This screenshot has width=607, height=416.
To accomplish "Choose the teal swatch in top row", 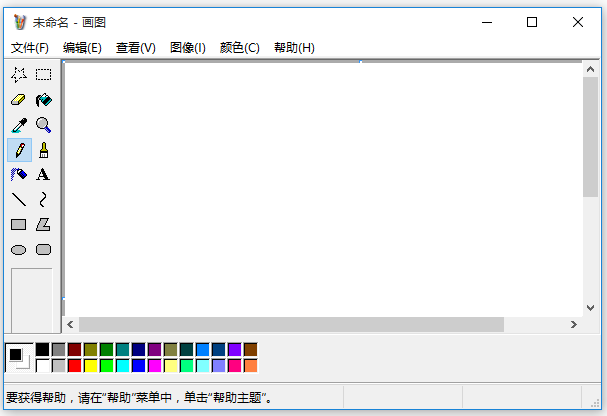I will 123,349.
